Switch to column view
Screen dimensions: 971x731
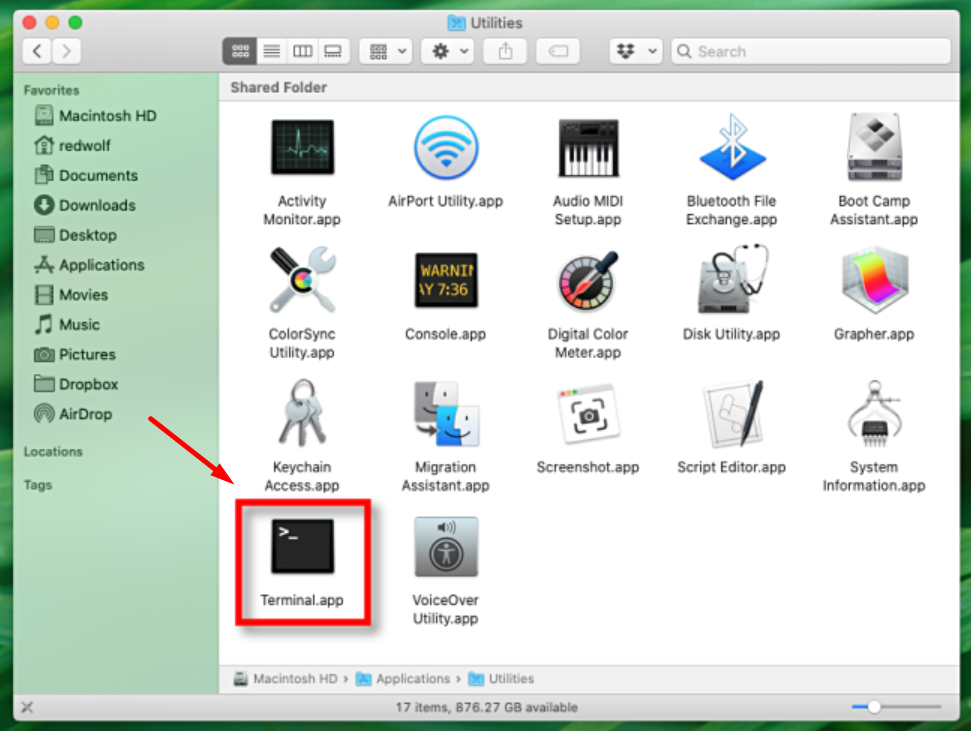pyautogui.click(x=302, y=51)
